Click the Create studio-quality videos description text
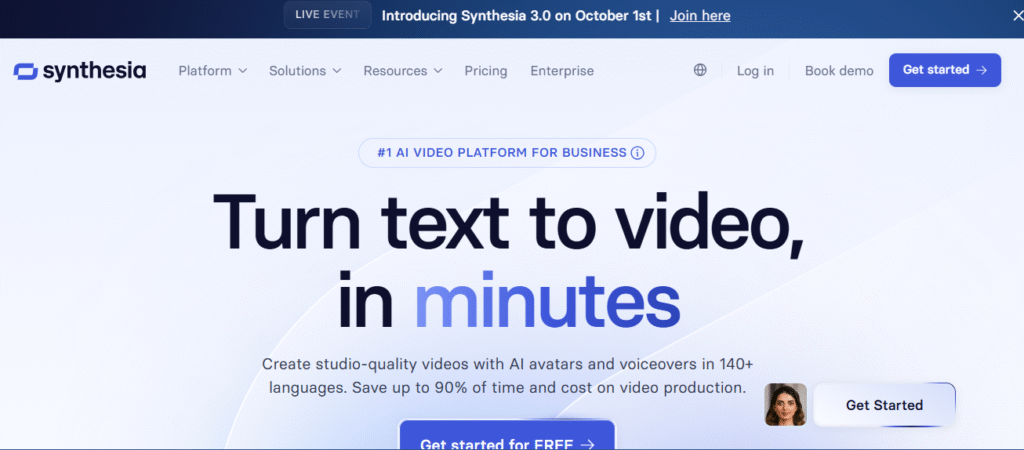This screenshot has width=1024, height=450. point(507,376)
